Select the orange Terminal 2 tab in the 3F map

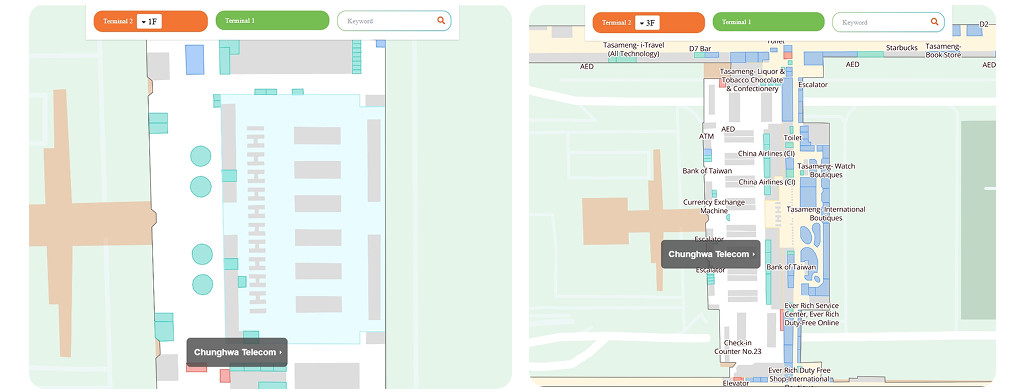(x=648, y=22)
